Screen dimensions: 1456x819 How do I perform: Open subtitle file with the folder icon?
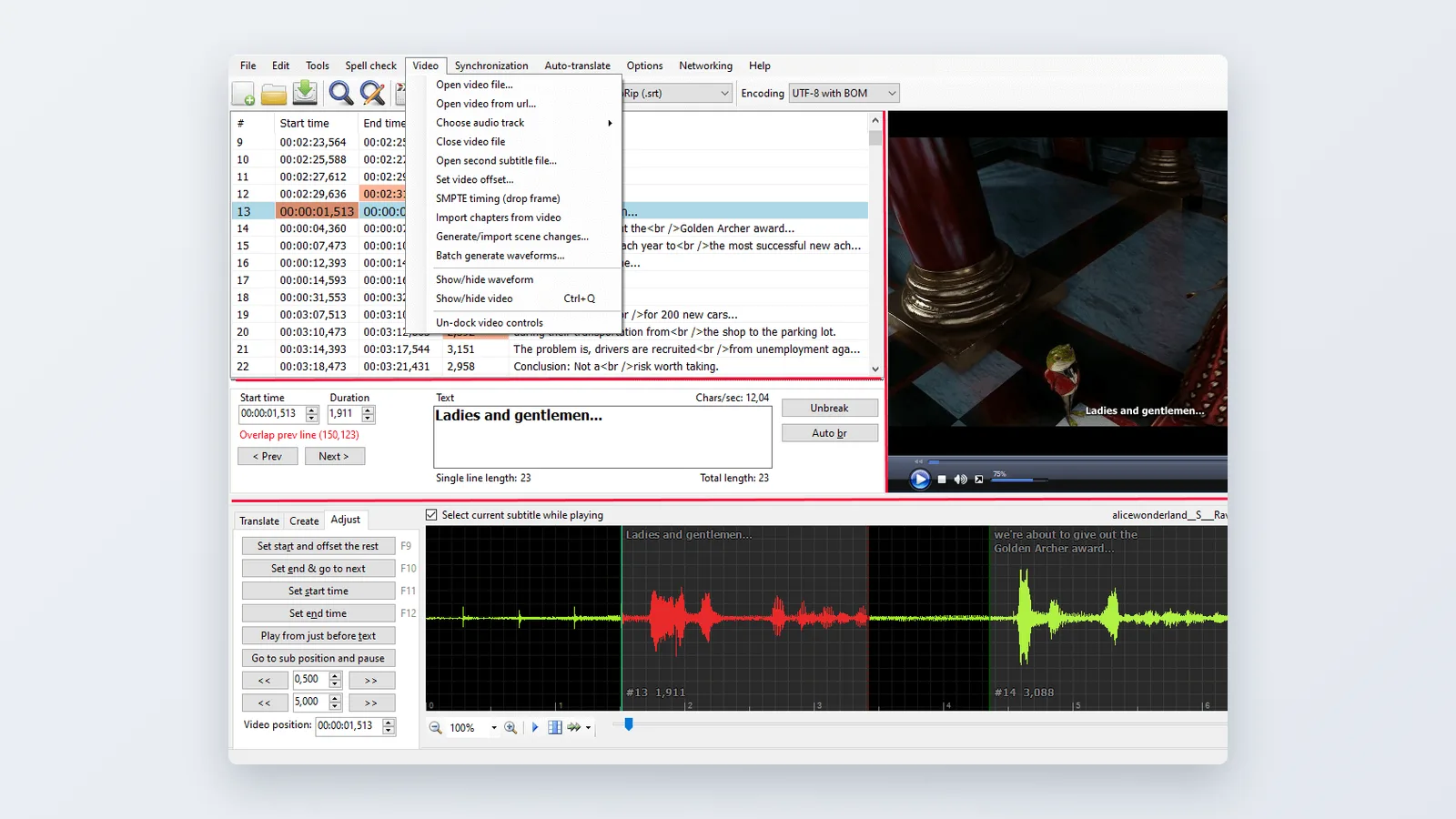[x=274, y=94]
